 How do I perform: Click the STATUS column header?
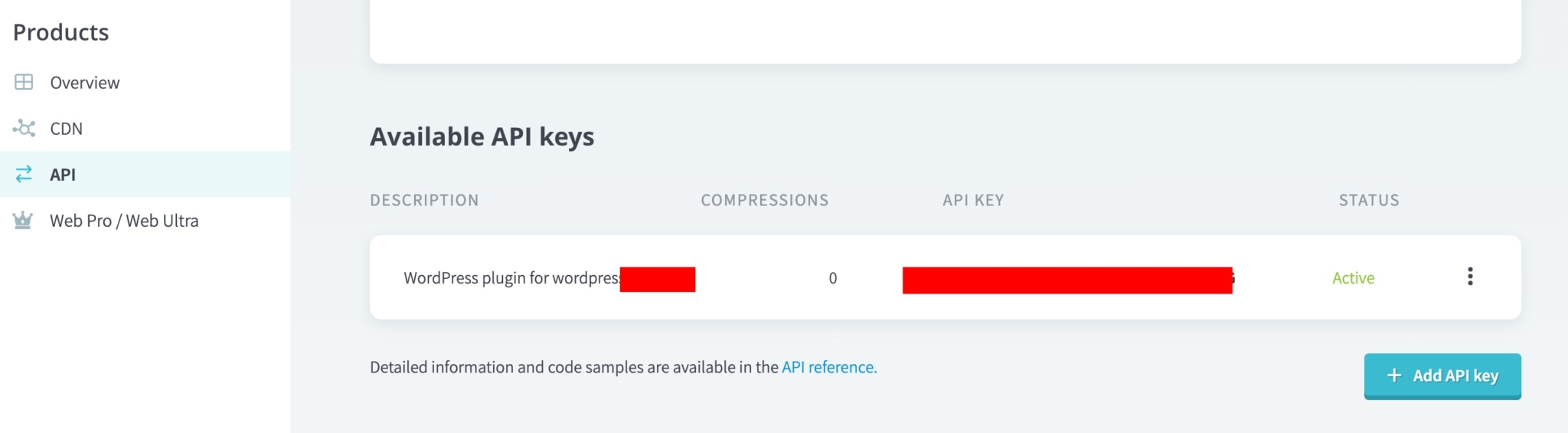(x=1369, y=200)
